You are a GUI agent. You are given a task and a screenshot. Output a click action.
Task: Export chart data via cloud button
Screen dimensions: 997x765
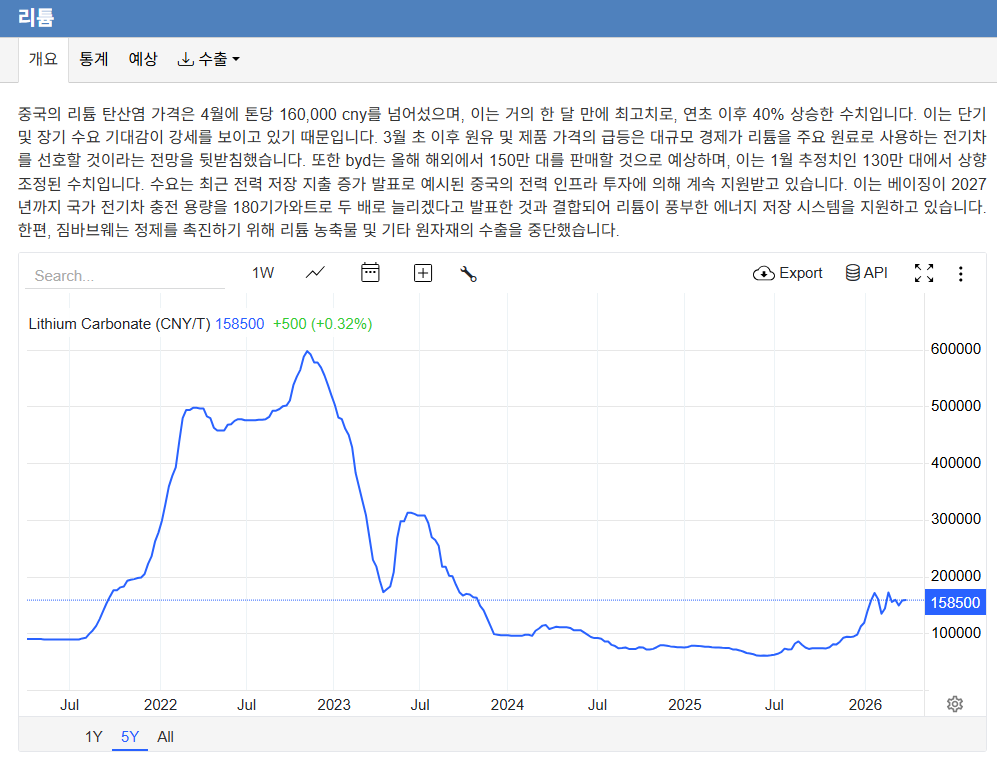pos(788,273)
